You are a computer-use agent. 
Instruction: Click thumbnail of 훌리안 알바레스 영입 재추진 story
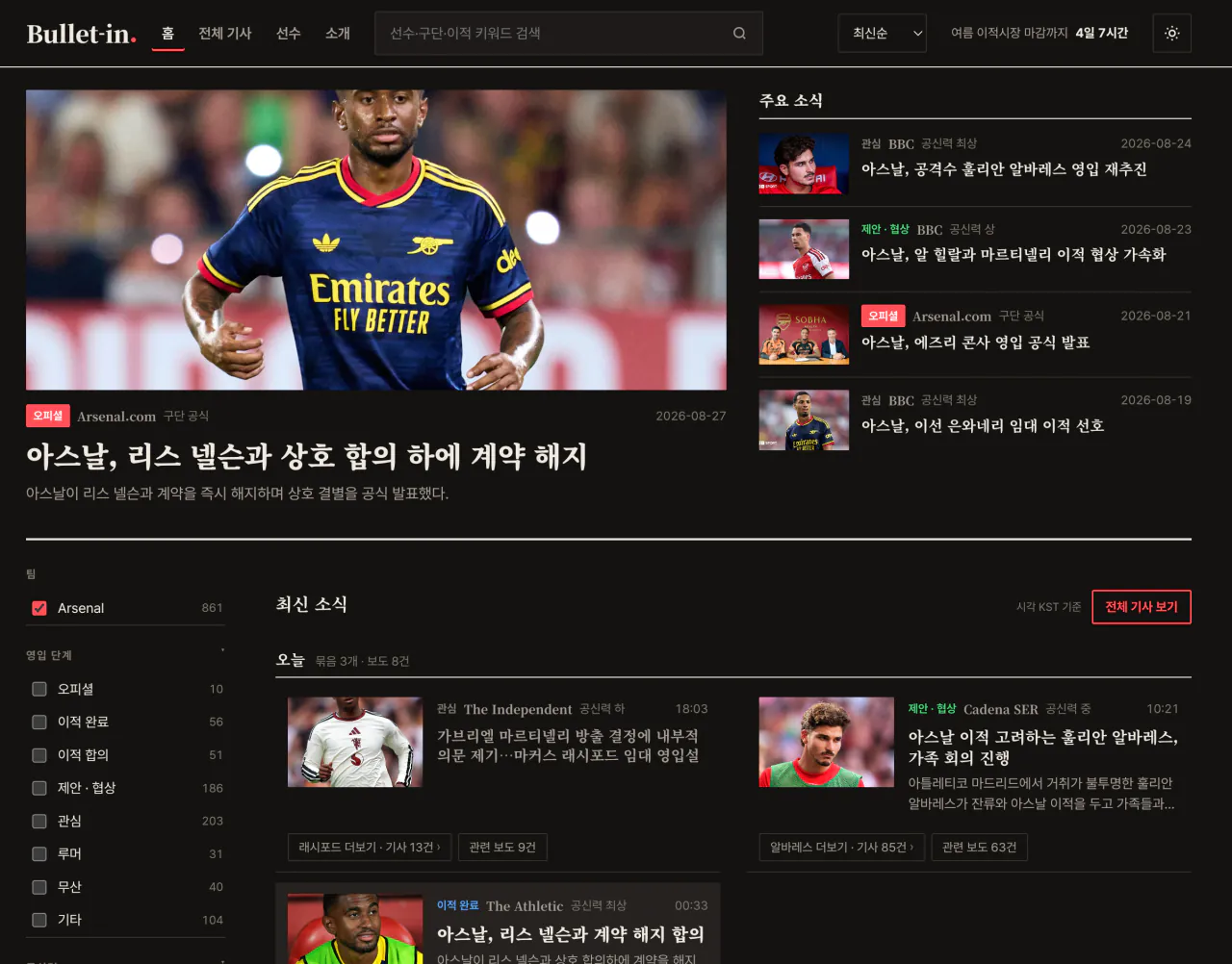point(804,164)
